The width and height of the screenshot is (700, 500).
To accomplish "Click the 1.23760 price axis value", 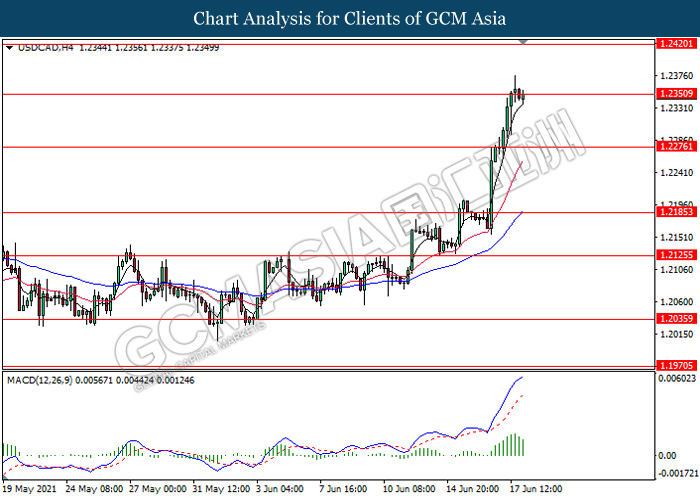I will click(672, 75).
